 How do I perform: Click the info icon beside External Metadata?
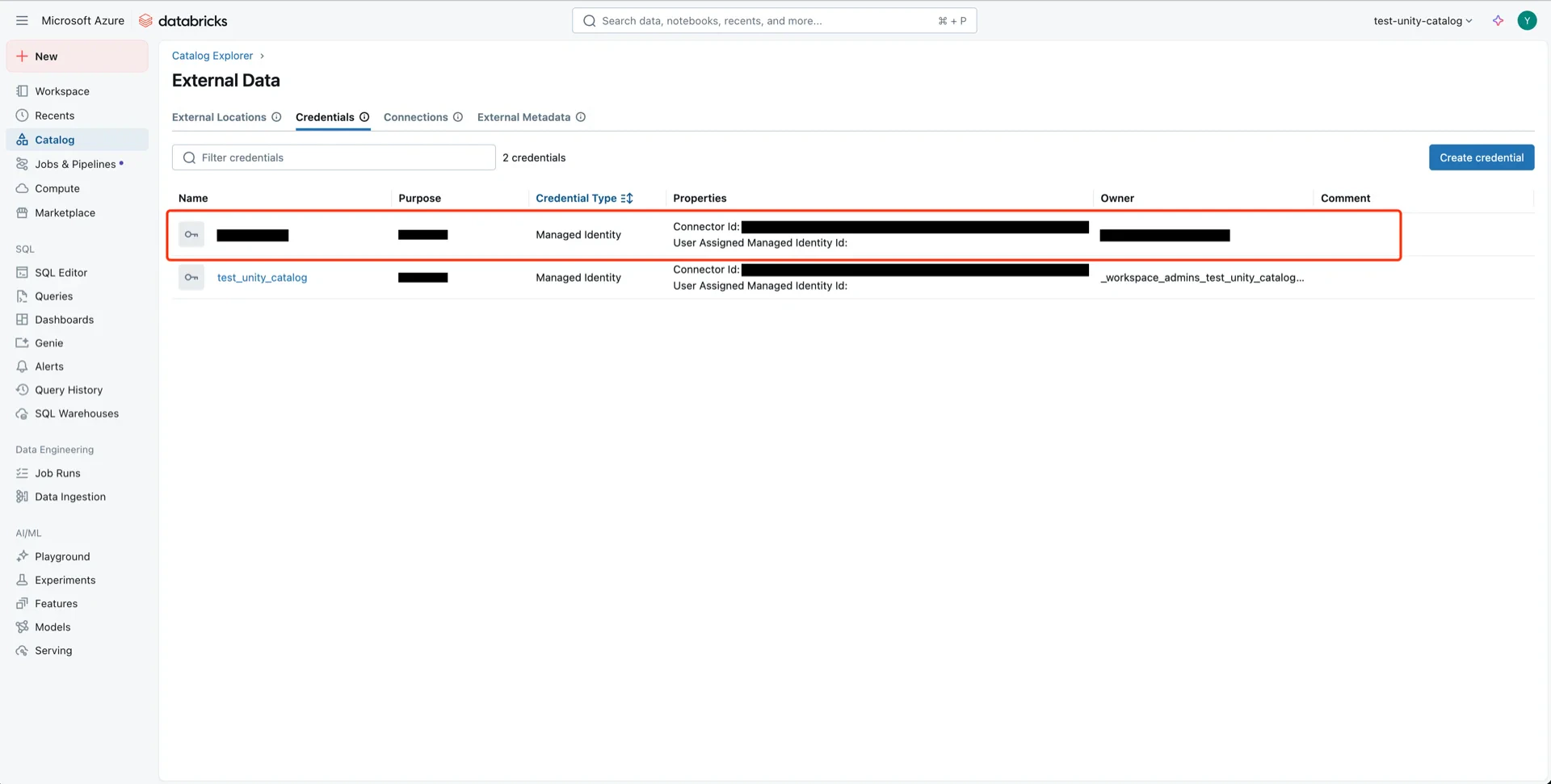coord(581,117)
